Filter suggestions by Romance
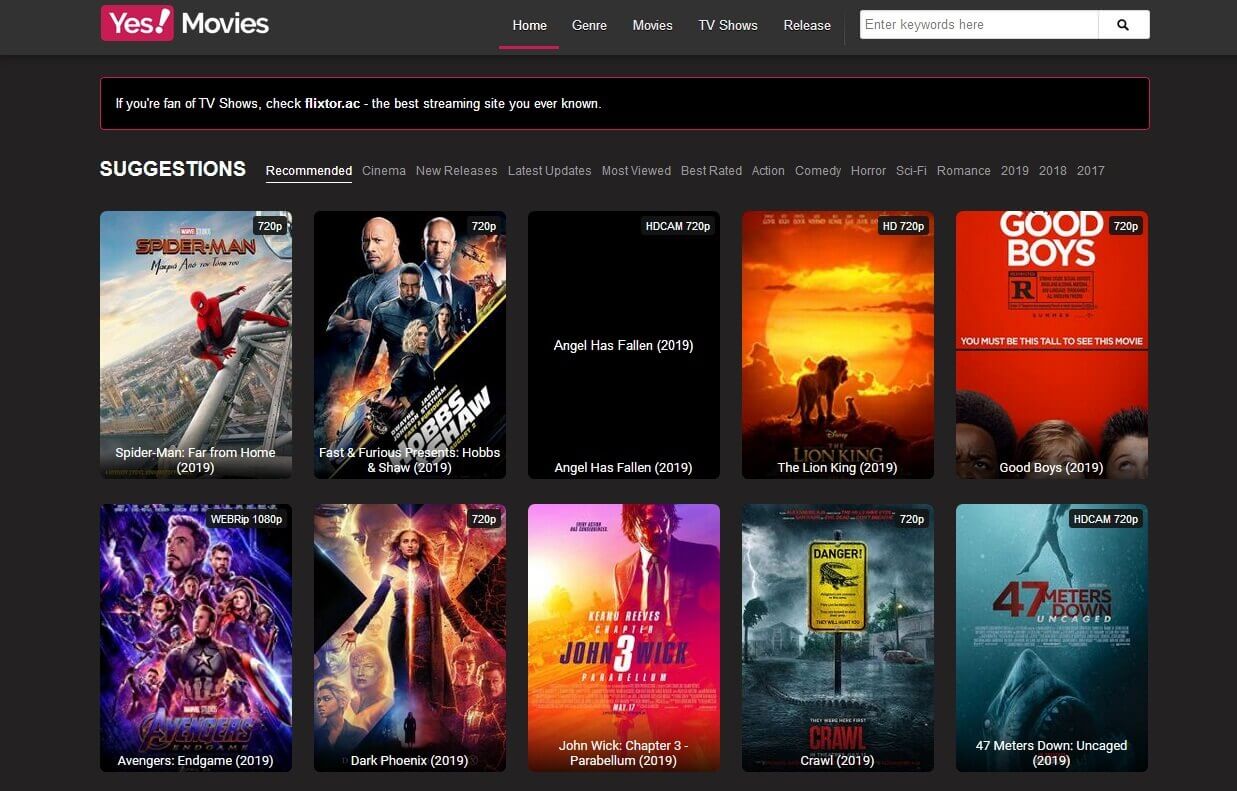The image size is (1237, 791). pyautogui.click(x=964, y=171)
